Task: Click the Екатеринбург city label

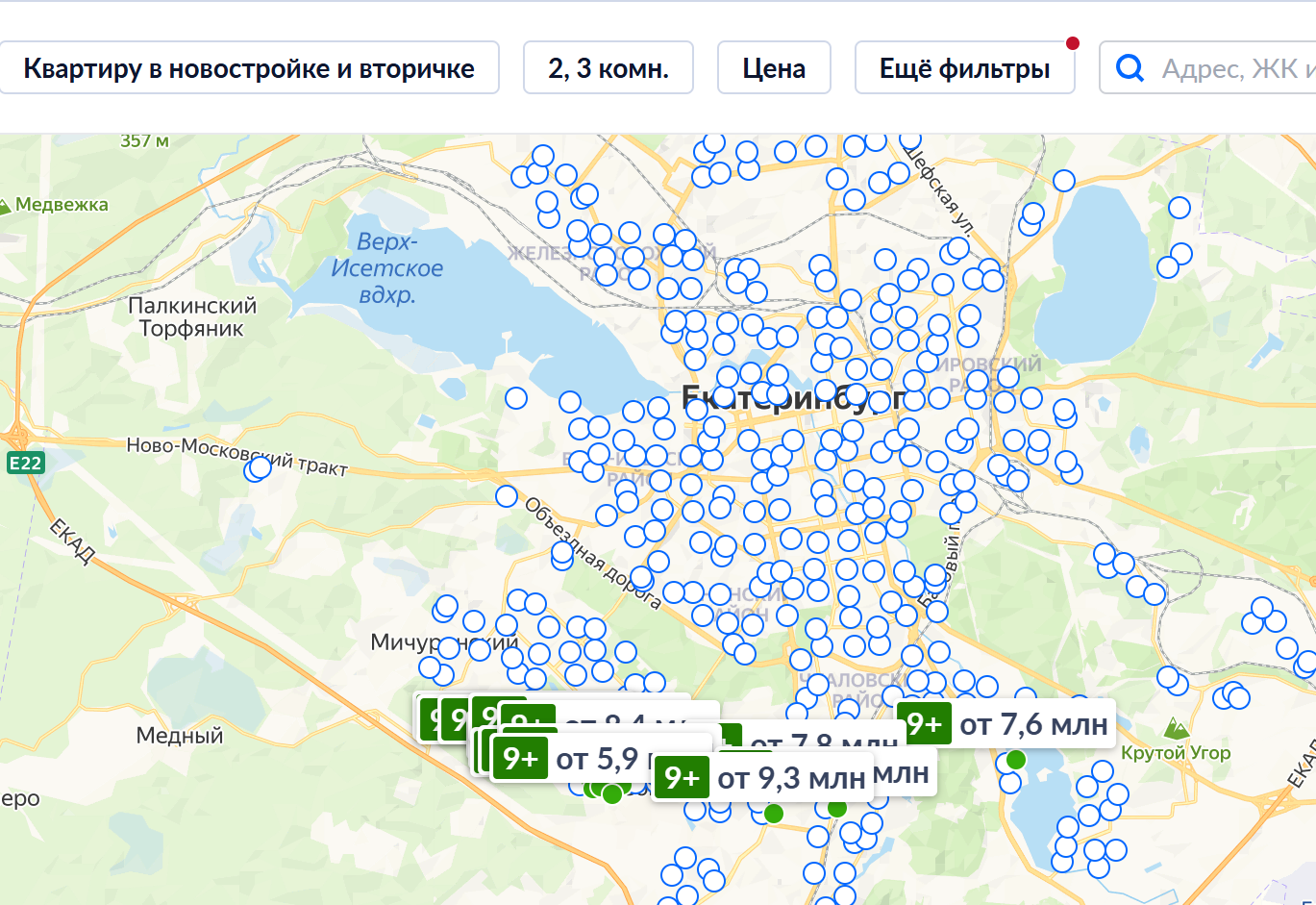Action: point(793,396)
